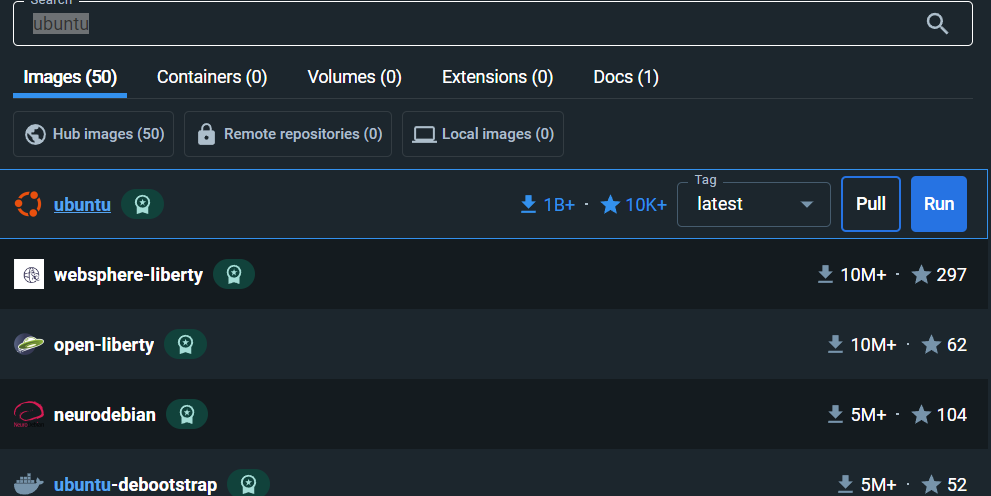Switch to the Extensions (0) tab
Viewport: 991px width, 496px height.
point(497,77)
